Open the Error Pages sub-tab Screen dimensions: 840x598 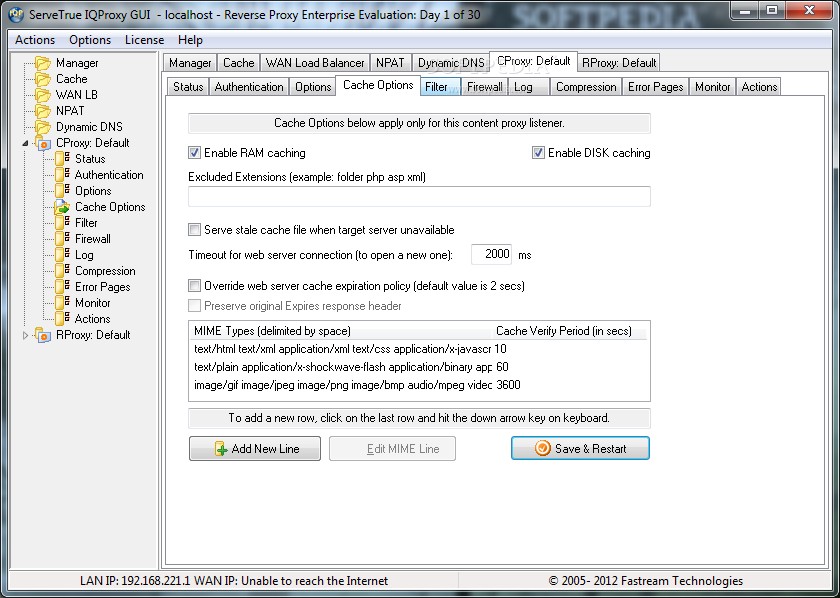[x=656, y=87]
